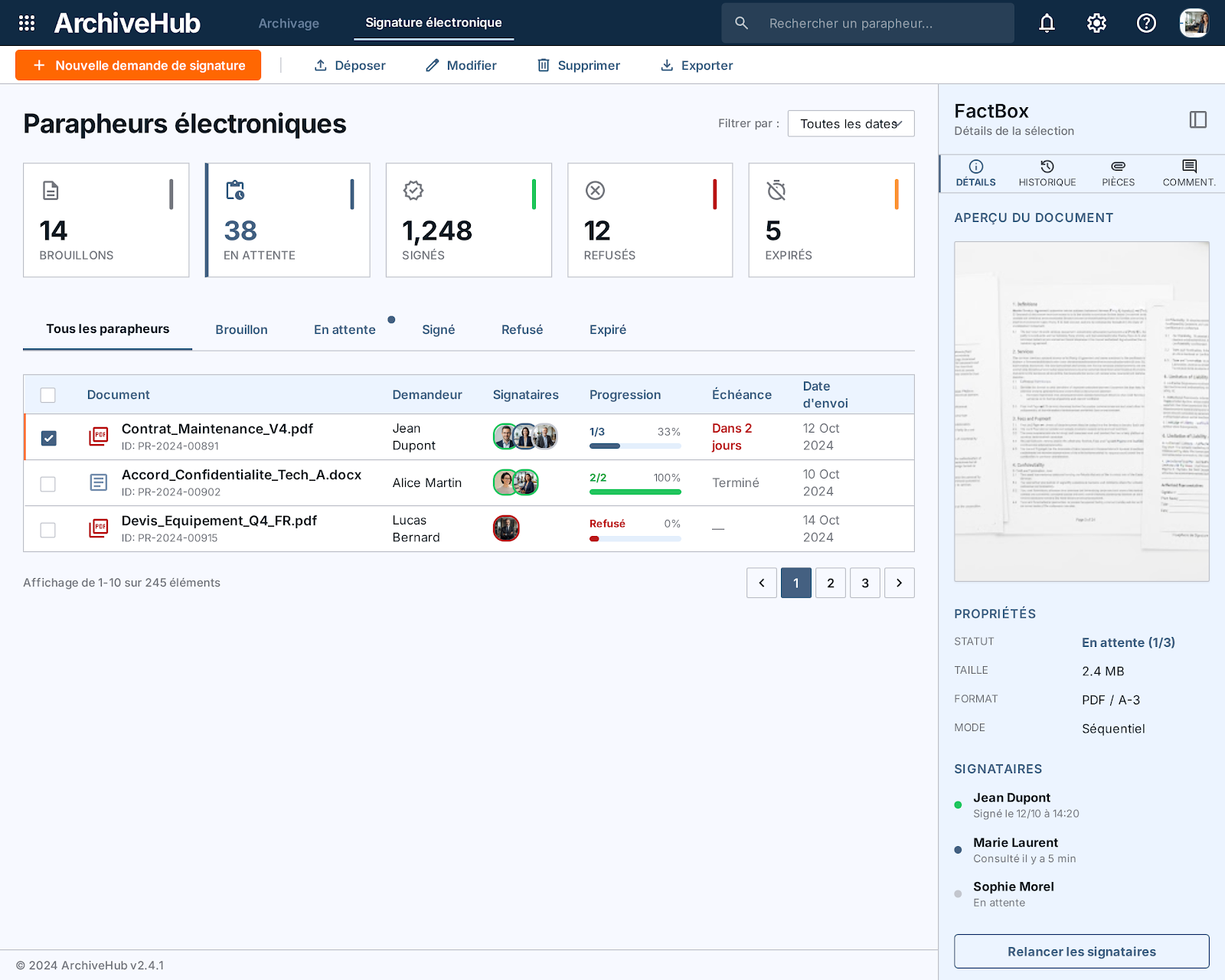Click Nouvelle demande de signature button
The image size is (1225, 980).
[138, 65]
